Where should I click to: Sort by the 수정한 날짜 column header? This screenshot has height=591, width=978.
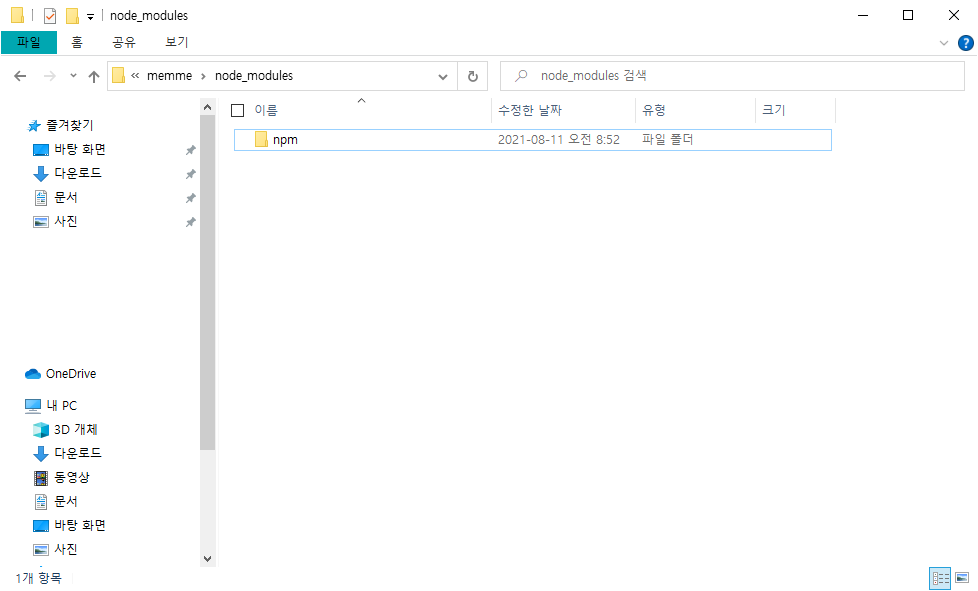tap(564, 110)
